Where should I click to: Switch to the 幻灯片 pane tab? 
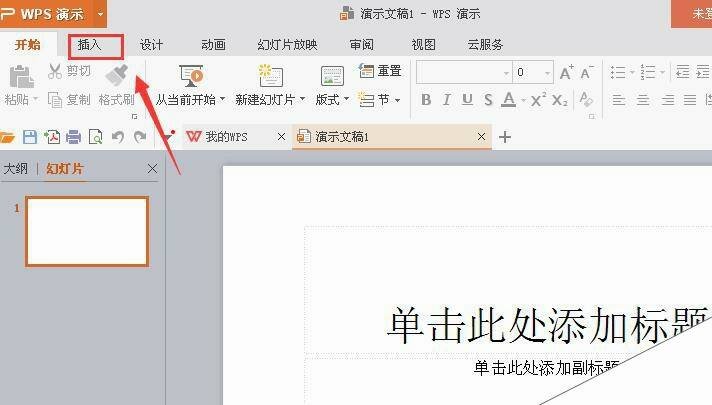pos(64,168)
